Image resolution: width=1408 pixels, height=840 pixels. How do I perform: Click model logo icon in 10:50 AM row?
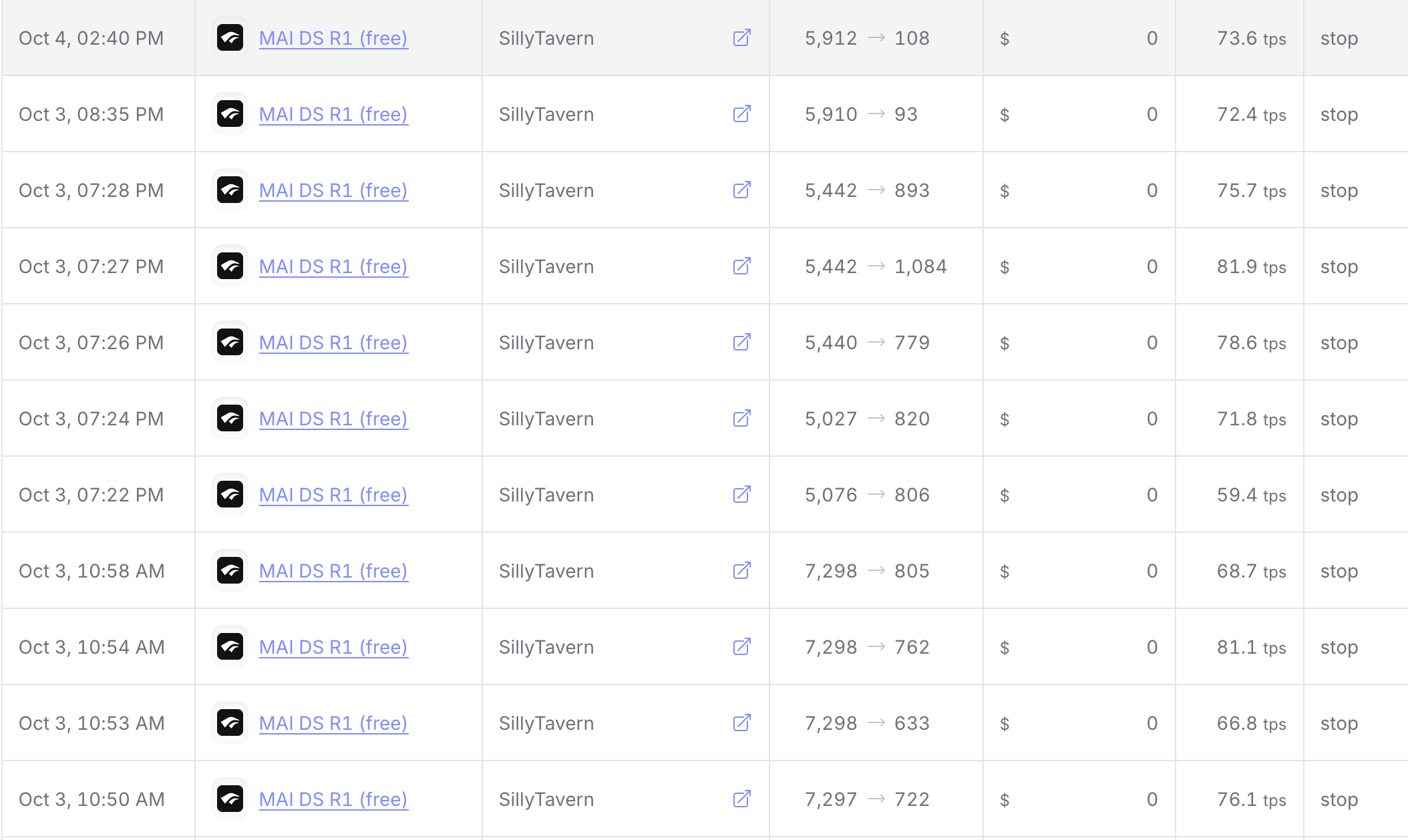tap(230, 799)
